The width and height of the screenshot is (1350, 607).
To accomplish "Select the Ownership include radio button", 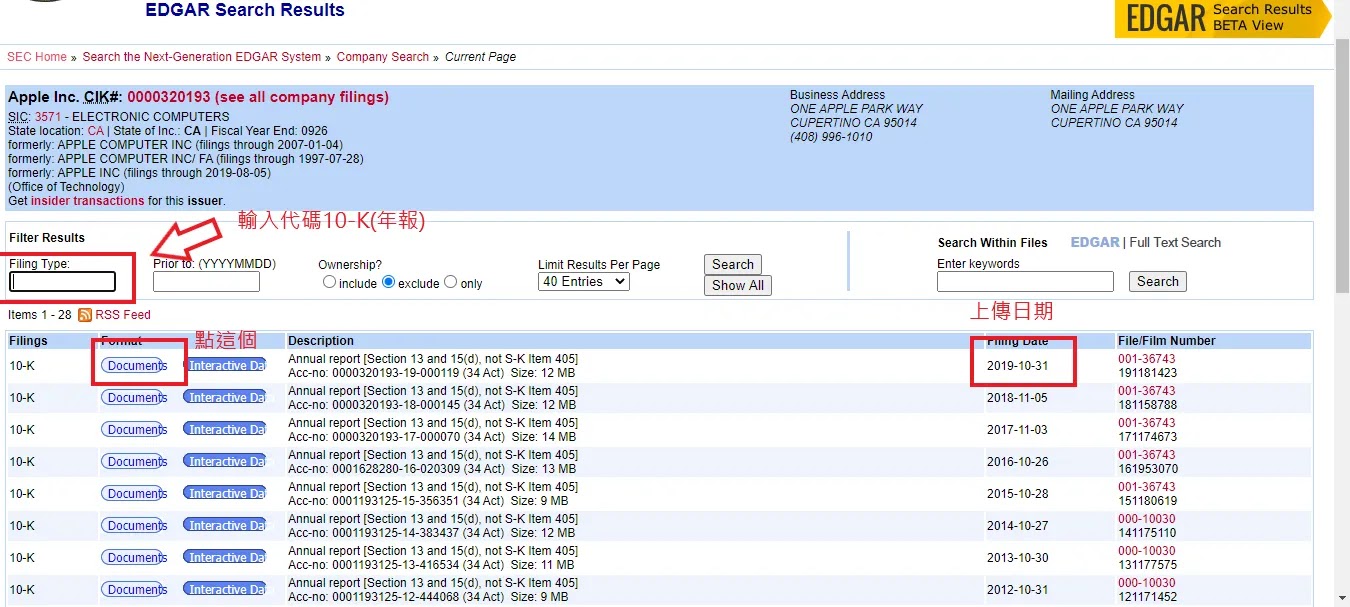I will (x=330, y=283).
